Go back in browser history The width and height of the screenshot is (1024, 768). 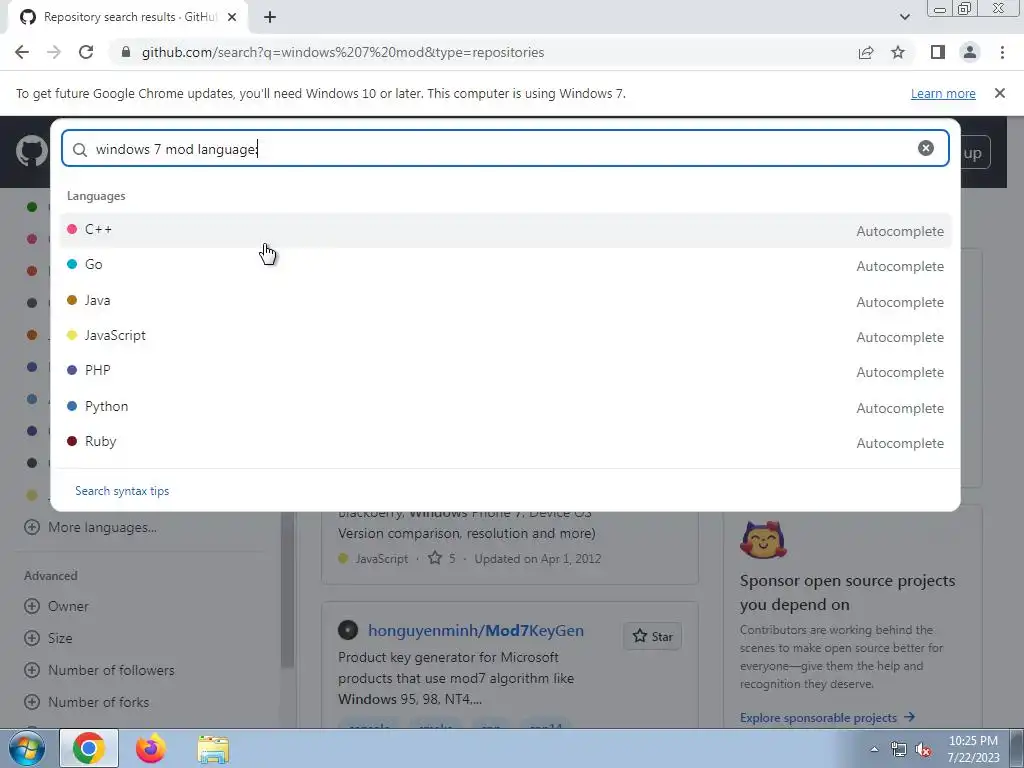(22, 52)
